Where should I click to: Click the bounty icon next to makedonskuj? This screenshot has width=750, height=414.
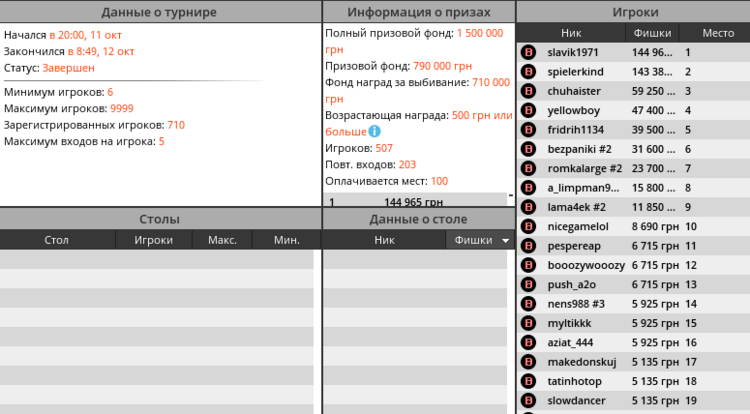coord(529,362)
